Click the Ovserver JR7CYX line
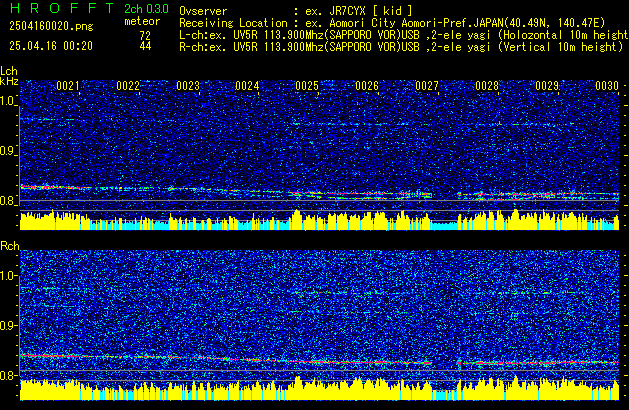The image size is (629, 410). point(296,11)
